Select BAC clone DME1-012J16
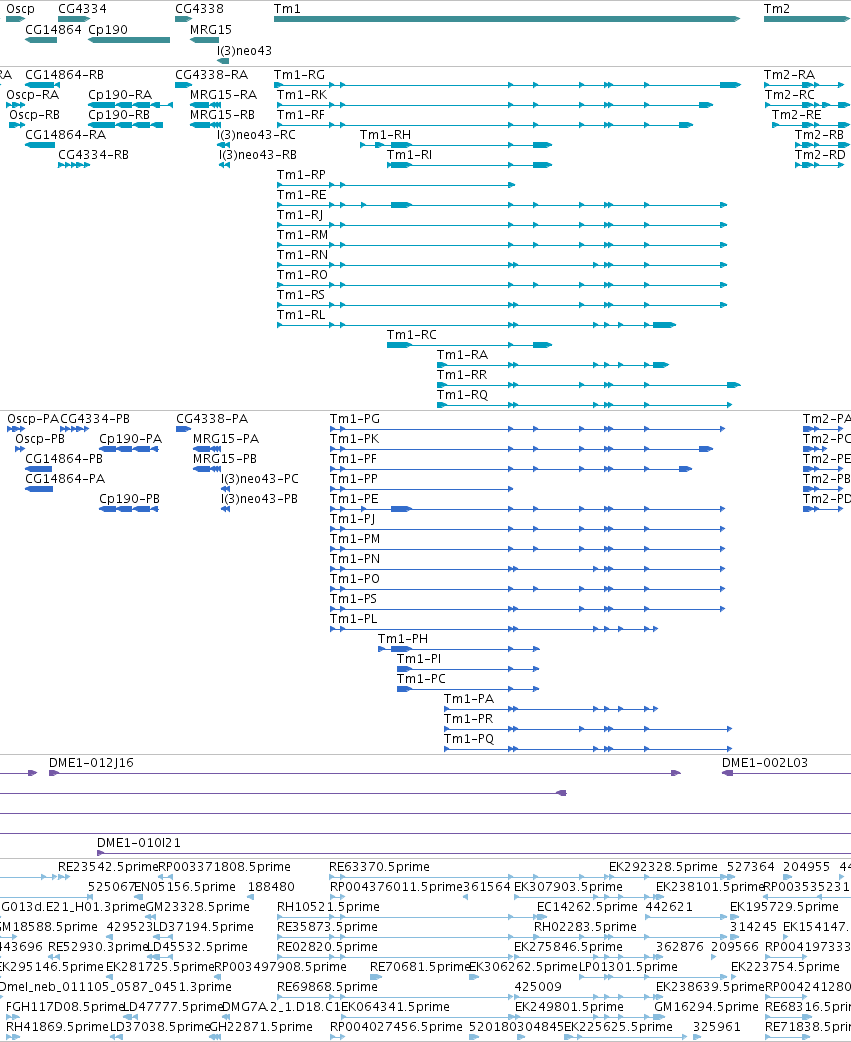The width and height of the screenshot is (851, 1042). point(365,773)
